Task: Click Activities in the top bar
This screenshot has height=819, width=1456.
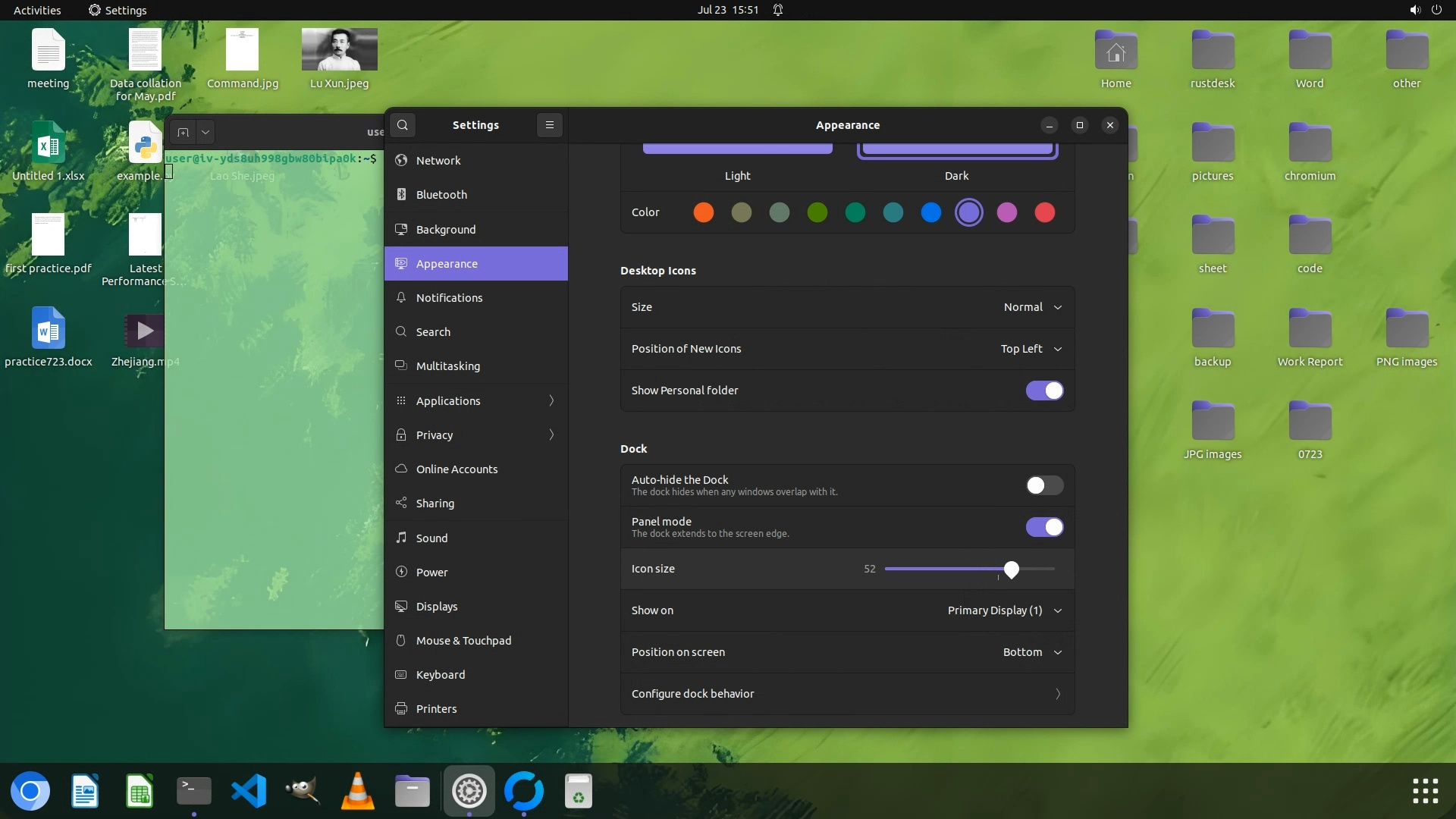Action: coord(37,10)
